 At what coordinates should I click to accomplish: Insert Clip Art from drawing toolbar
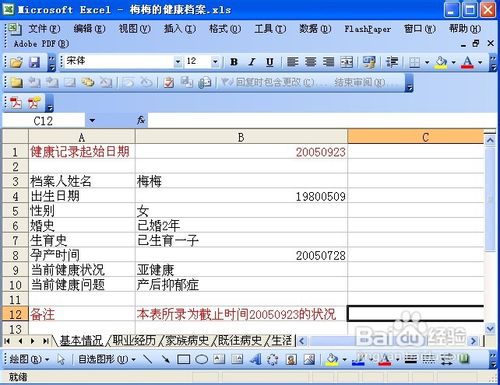pos(291,359)
